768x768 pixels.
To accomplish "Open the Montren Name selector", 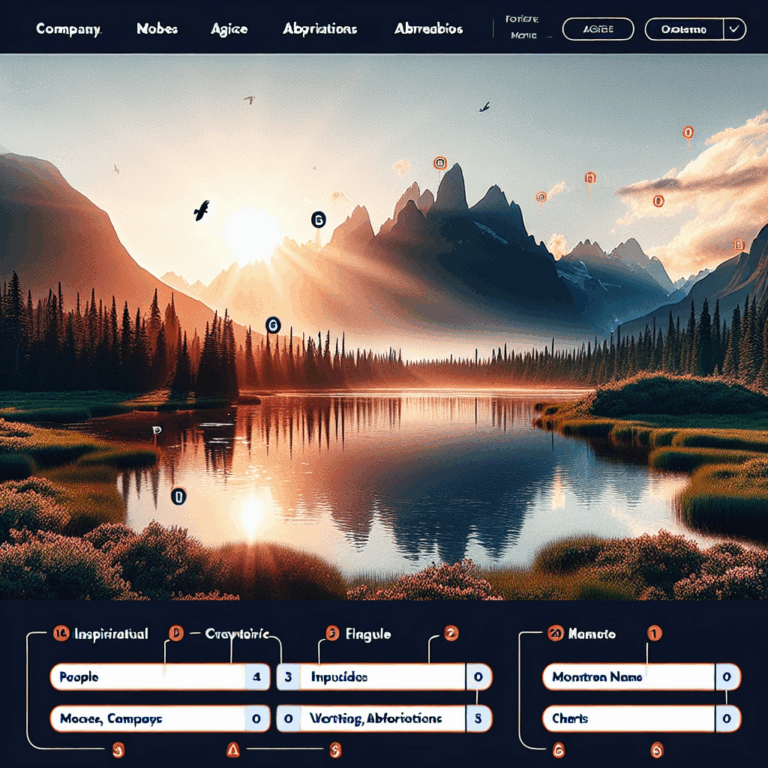I will point(630,677).
